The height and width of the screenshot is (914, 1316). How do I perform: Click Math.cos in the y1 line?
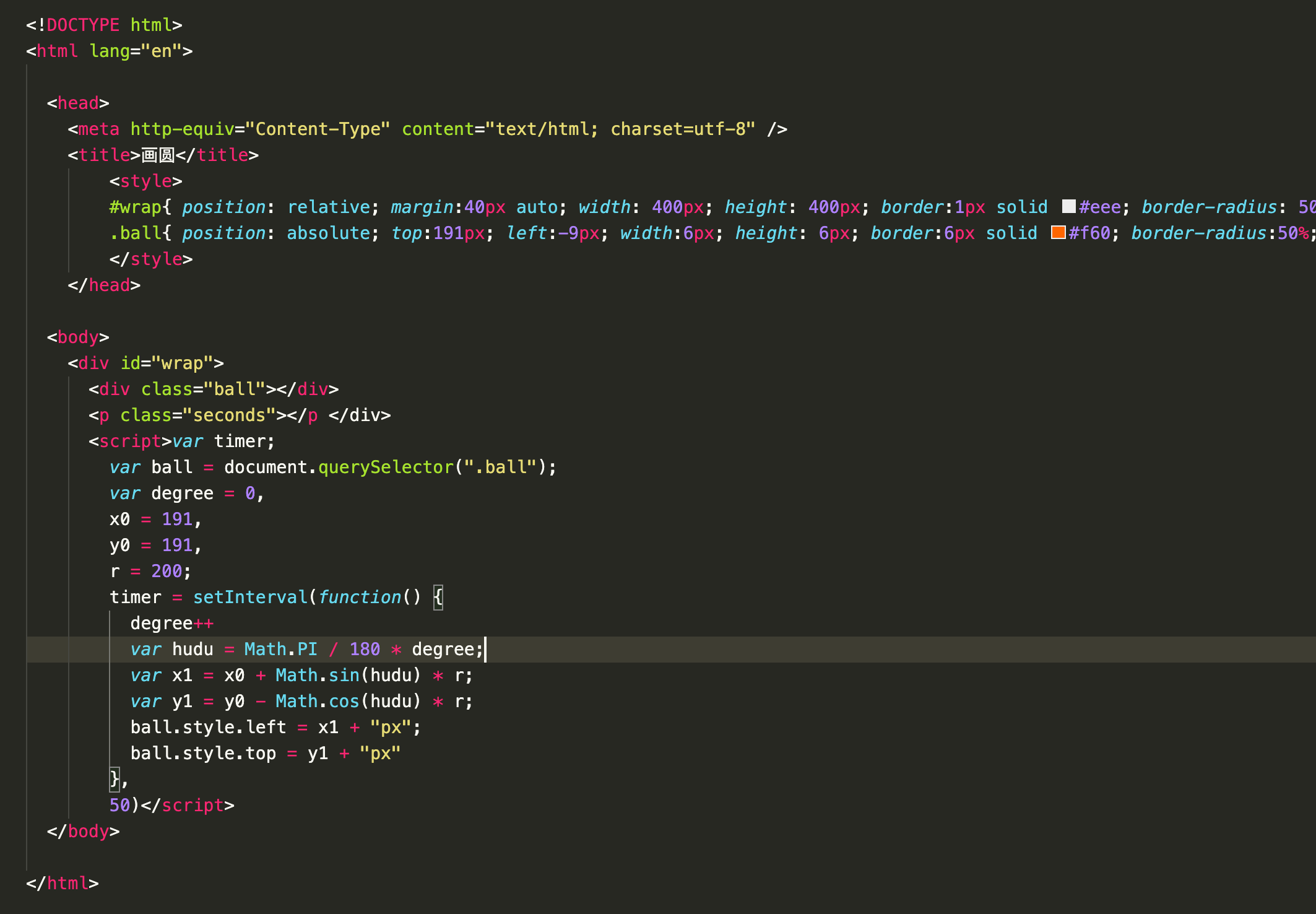pos(317,701)
